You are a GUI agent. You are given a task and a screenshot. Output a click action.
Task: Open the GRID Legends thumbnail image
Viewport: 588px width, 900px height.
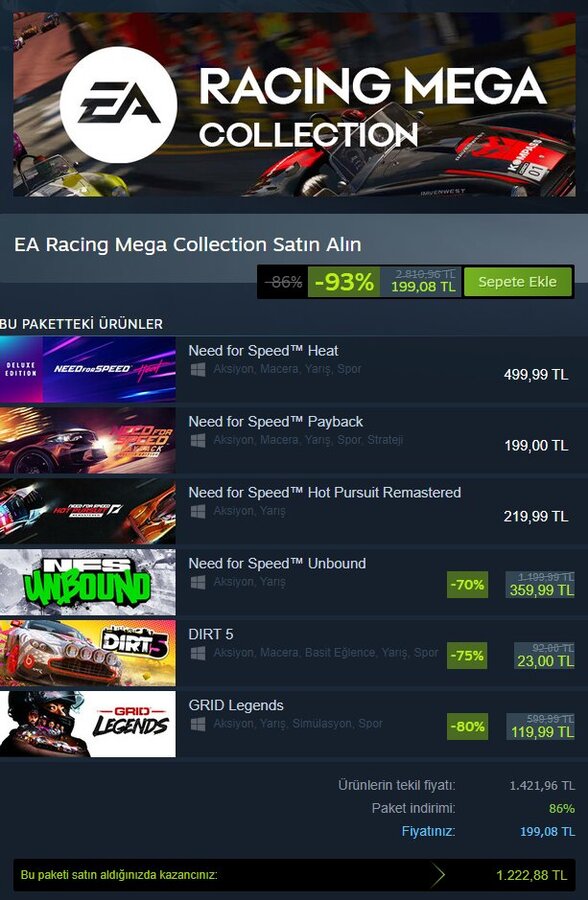pos(88,724)
